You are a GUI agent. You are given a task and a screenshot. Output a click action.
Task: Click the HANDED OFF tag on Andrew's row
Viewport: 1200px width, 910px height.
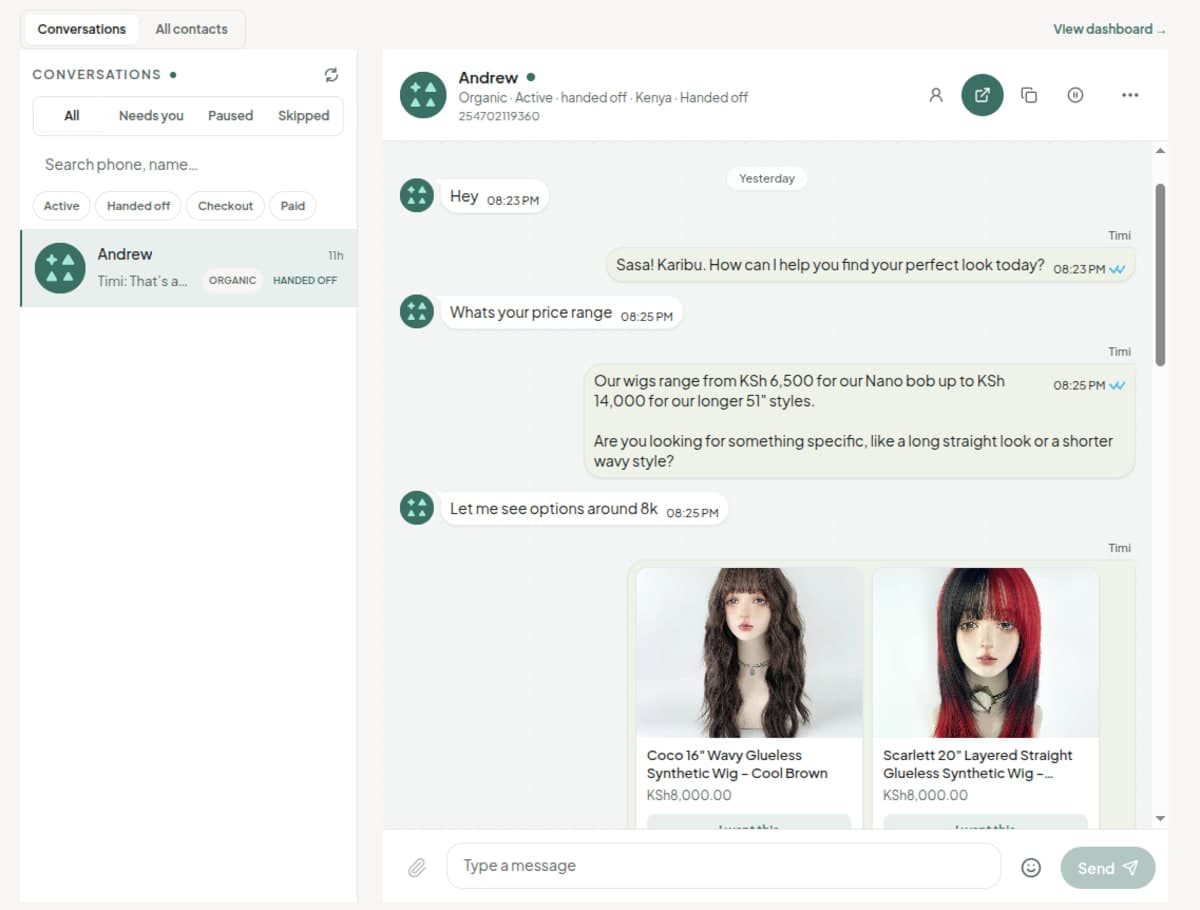pyautogui.click(x=305, y=281)
